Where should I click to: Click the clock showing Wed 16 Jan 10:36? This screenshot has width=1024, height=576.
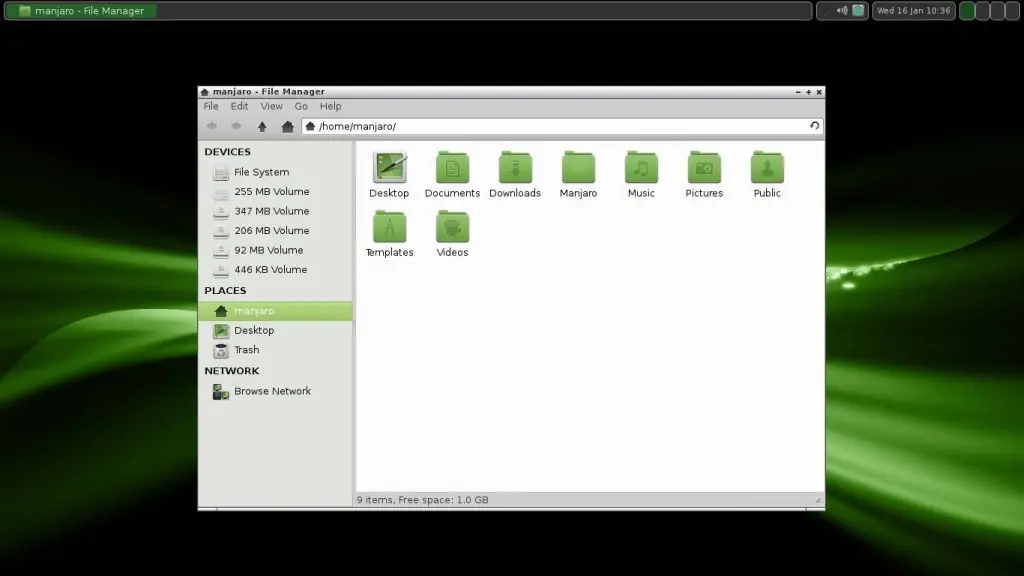coord(914,10)
